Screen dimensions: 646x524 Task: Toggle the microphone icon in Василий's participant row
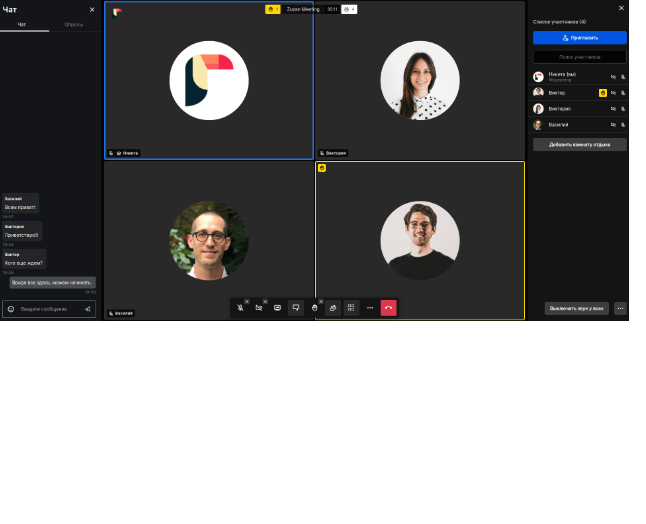623,124
